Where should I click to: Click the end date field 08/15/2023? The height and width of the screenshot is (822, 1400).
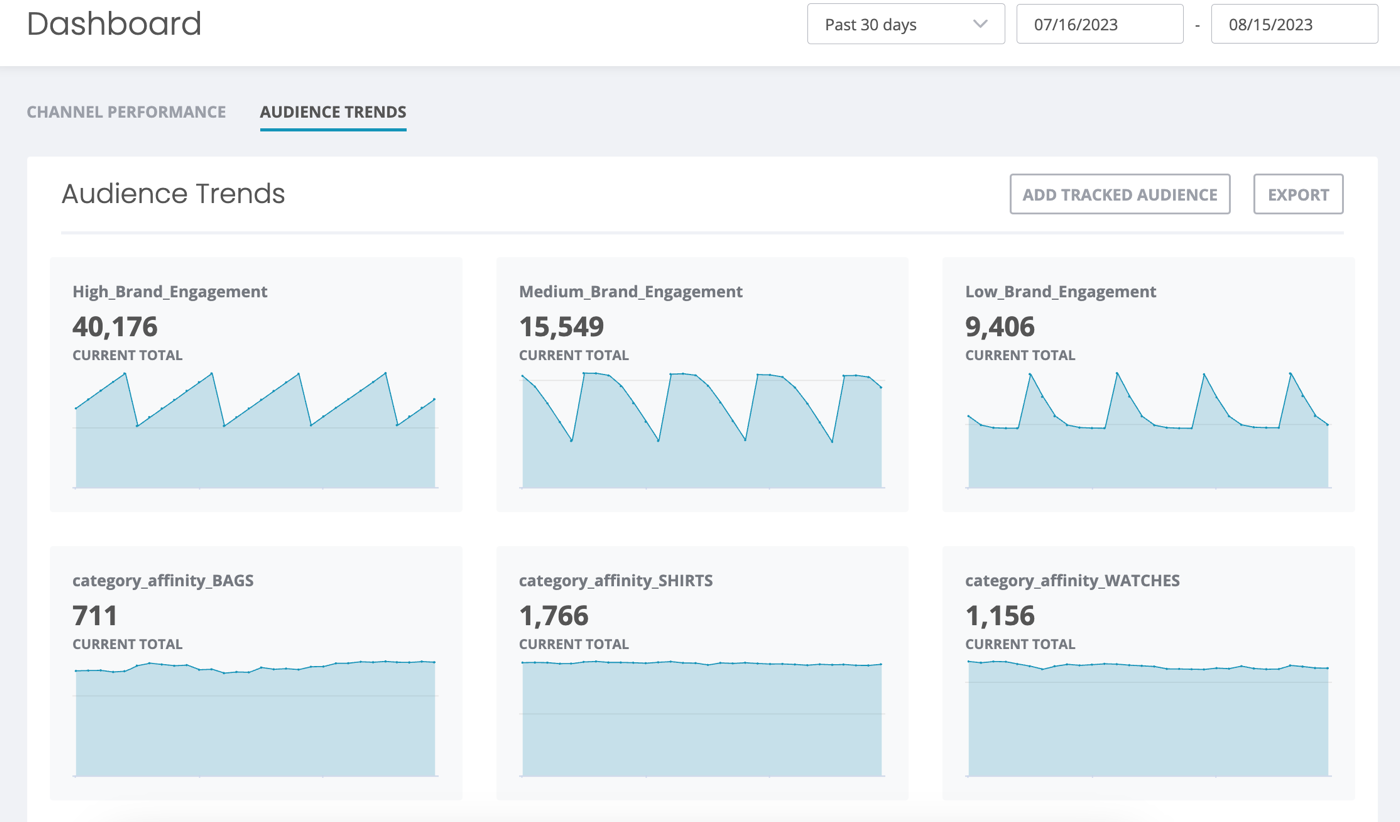click(1294, 25)
